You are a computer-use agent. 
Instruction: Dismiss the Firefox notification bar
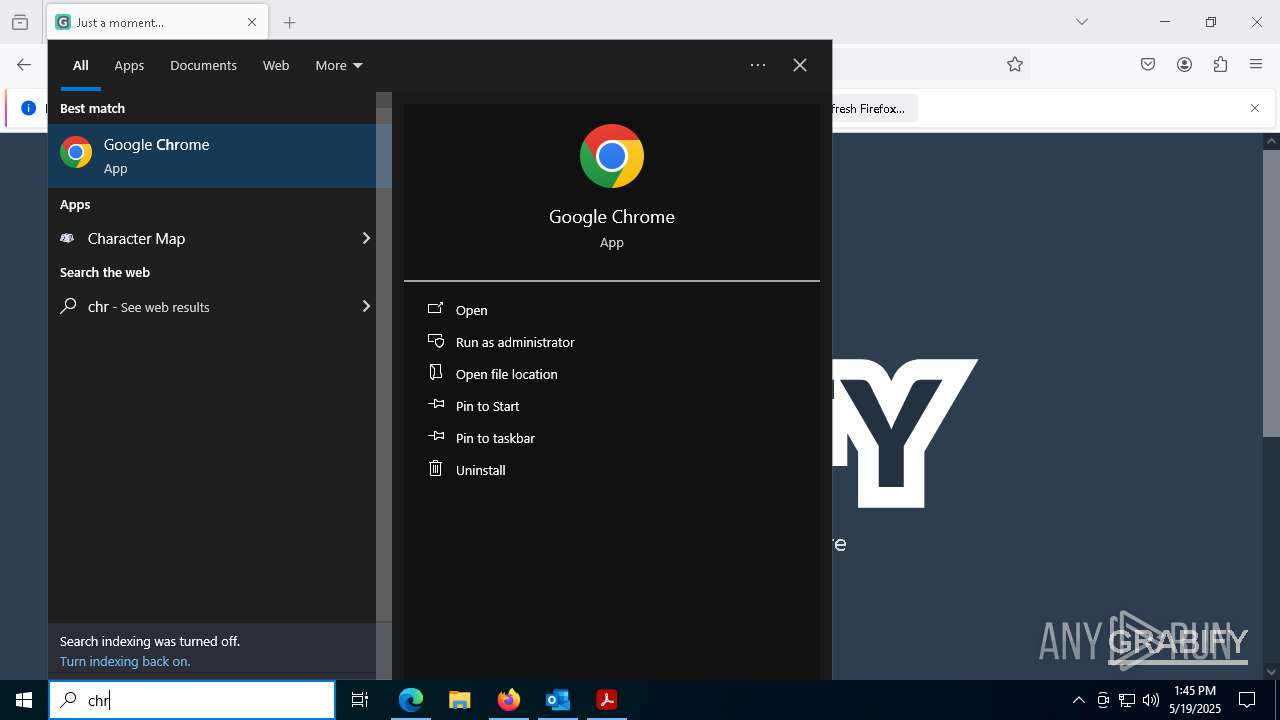[x=1255, y=108]
